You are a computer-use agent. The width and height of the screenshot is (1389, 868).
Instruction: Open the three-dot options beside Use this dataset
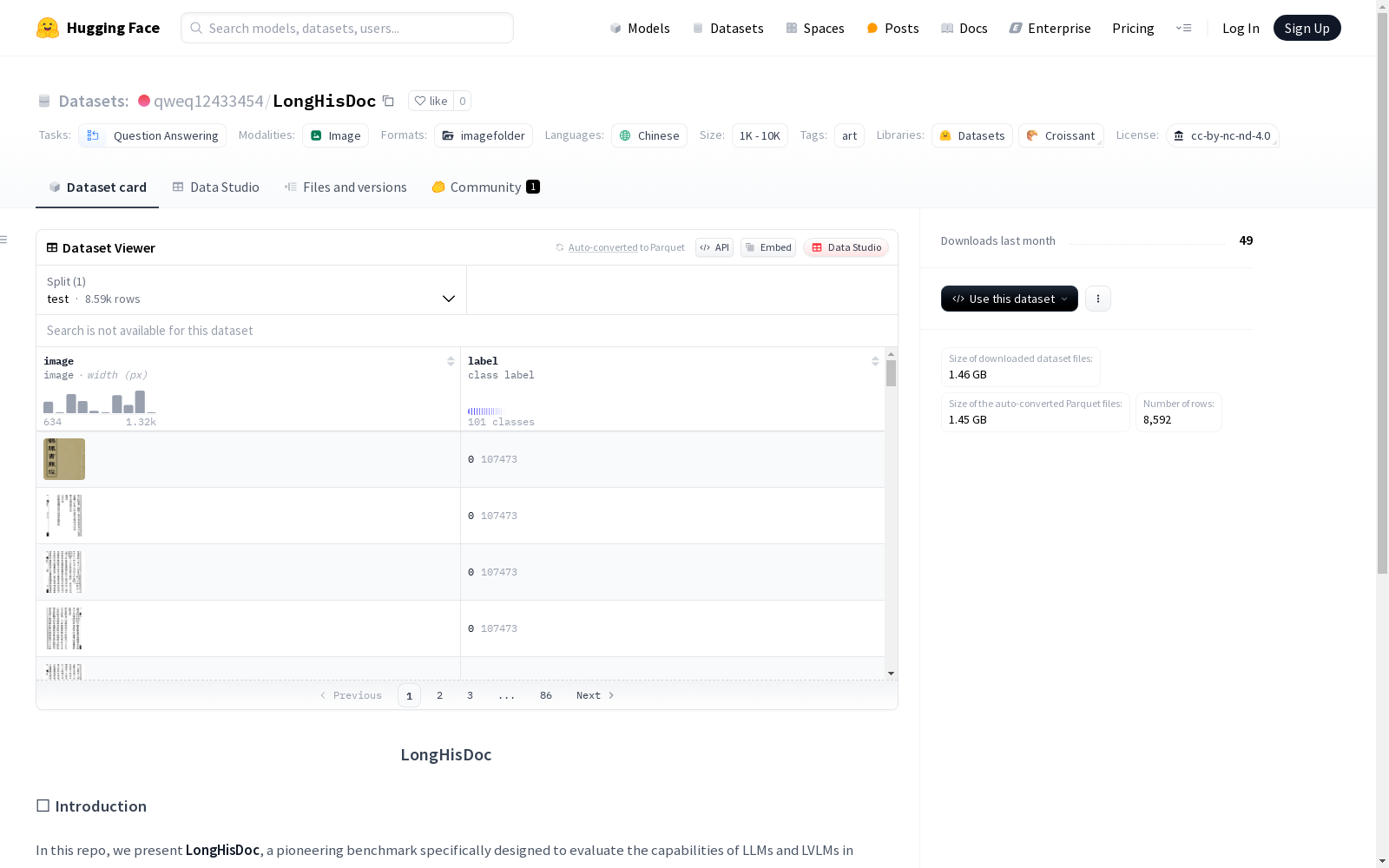(1098, 299)
